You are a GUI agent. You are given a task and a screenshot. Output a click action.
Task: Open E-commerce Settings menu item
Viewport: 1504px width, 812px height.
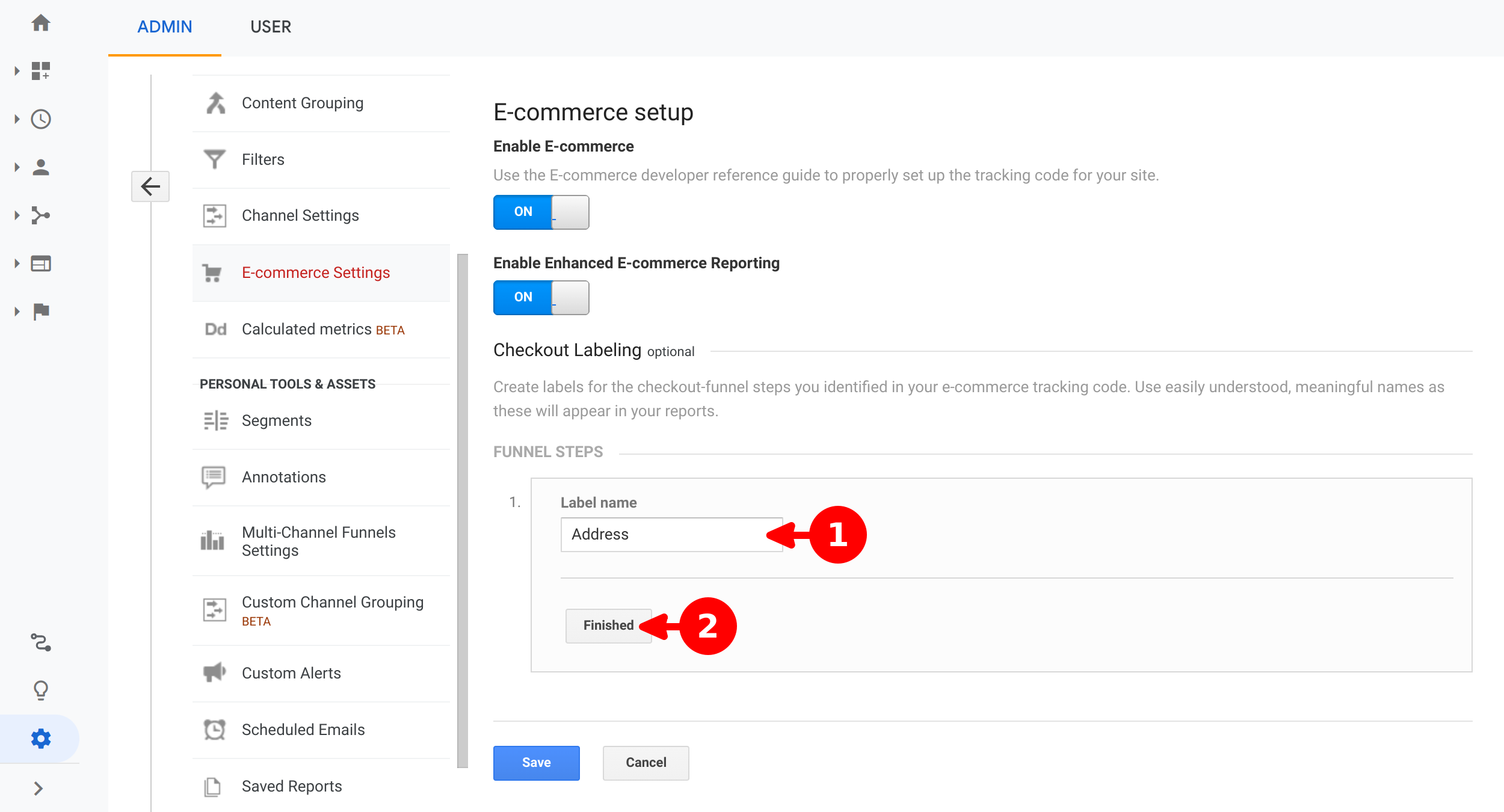[x=315, y=273]
